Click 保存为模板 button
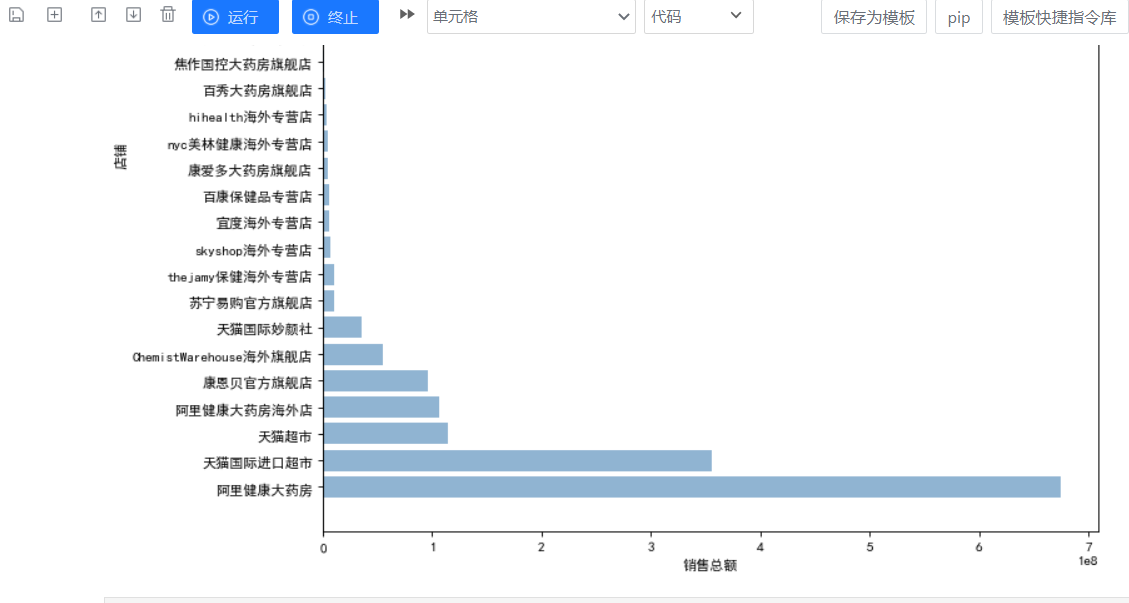Image resolution: width=1129 pixels, height=603 pixels. tap(874, 17)
